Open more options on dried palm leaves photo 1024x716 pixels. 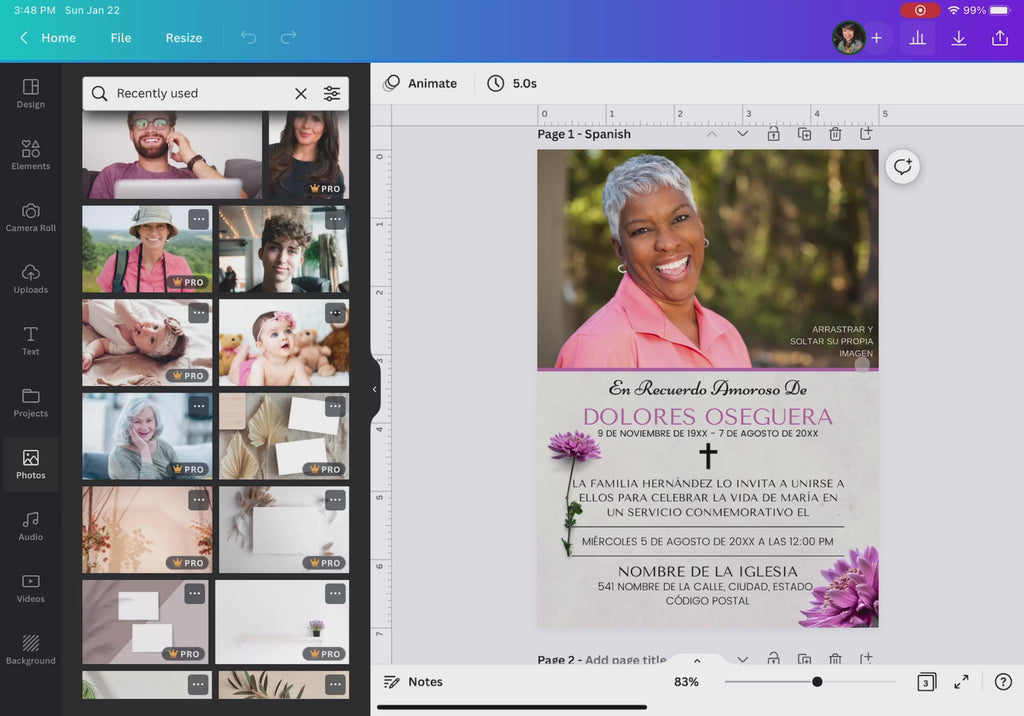pyautogui.click(x=335, y=406)
